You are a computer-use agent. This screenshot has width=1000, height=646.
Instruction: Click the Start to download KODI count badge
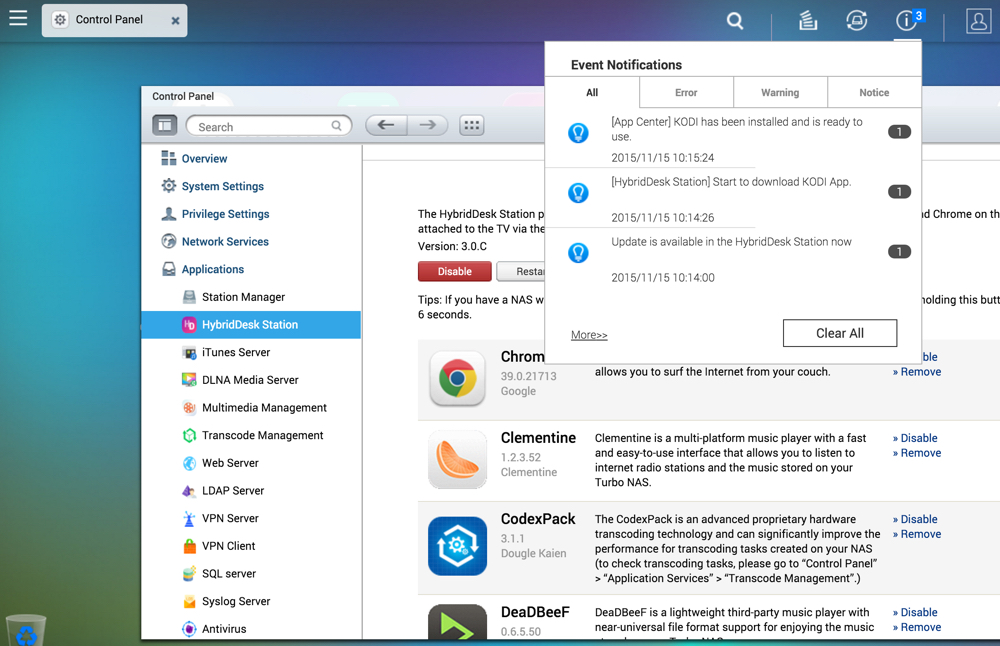tap(899, 192)
